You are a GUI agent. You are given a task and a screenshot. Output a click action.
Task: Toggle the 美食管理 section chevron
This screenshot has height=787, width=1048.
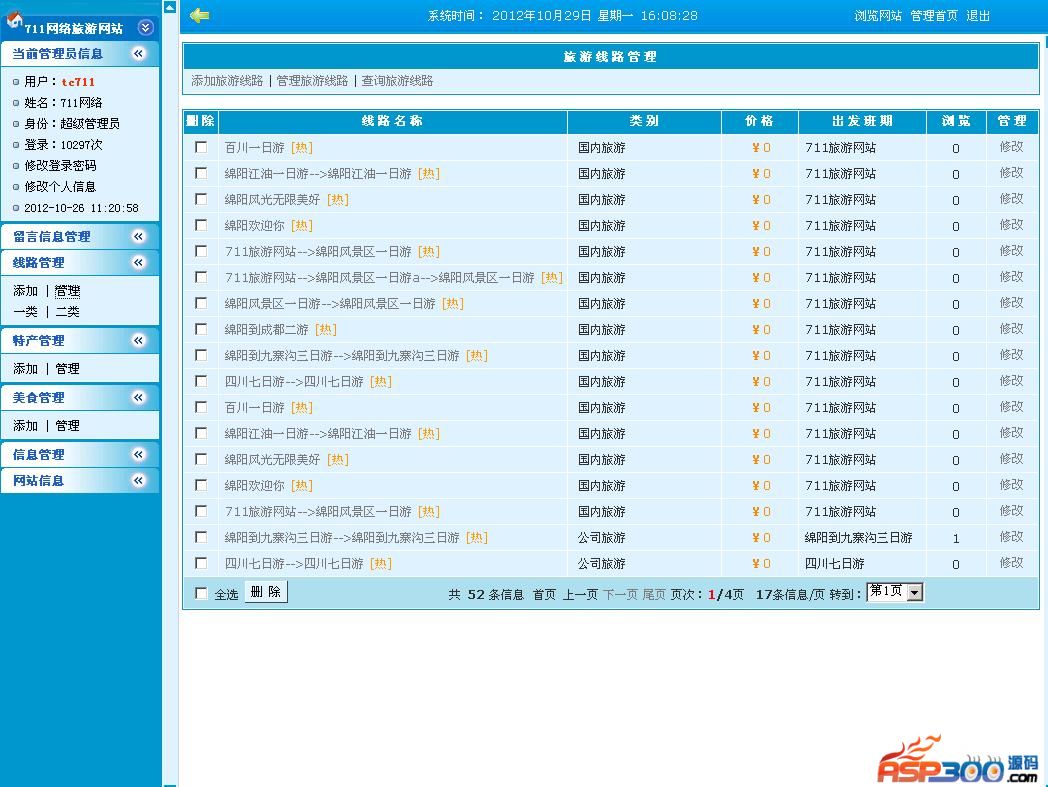138,397
